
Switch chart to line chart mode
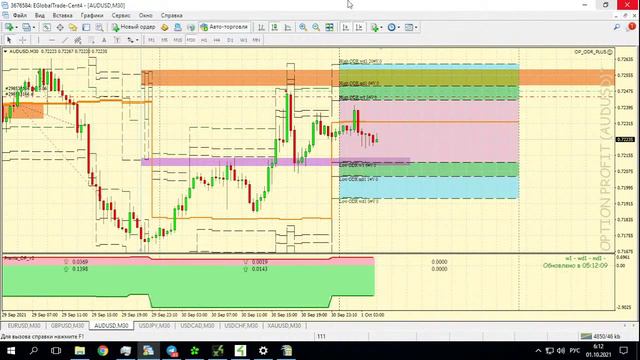click(288, 27)
